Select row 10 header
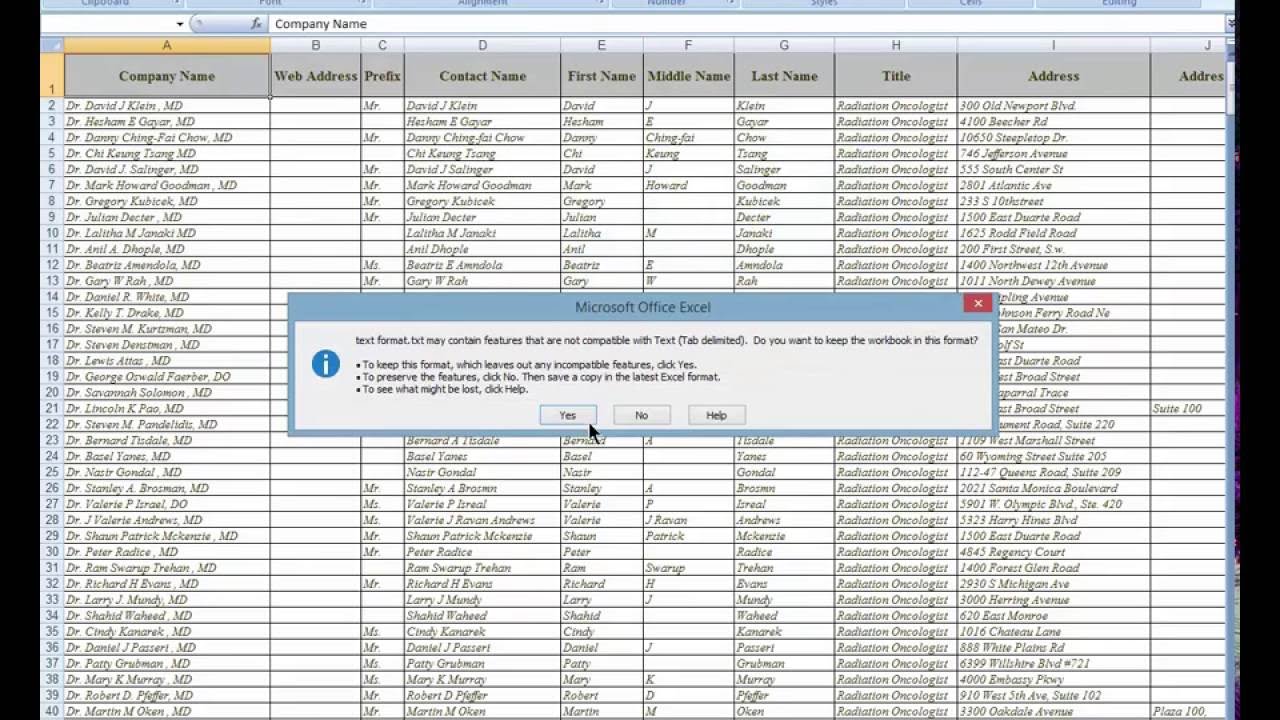This screenshot has width=1280, height=720. [52, 233]
